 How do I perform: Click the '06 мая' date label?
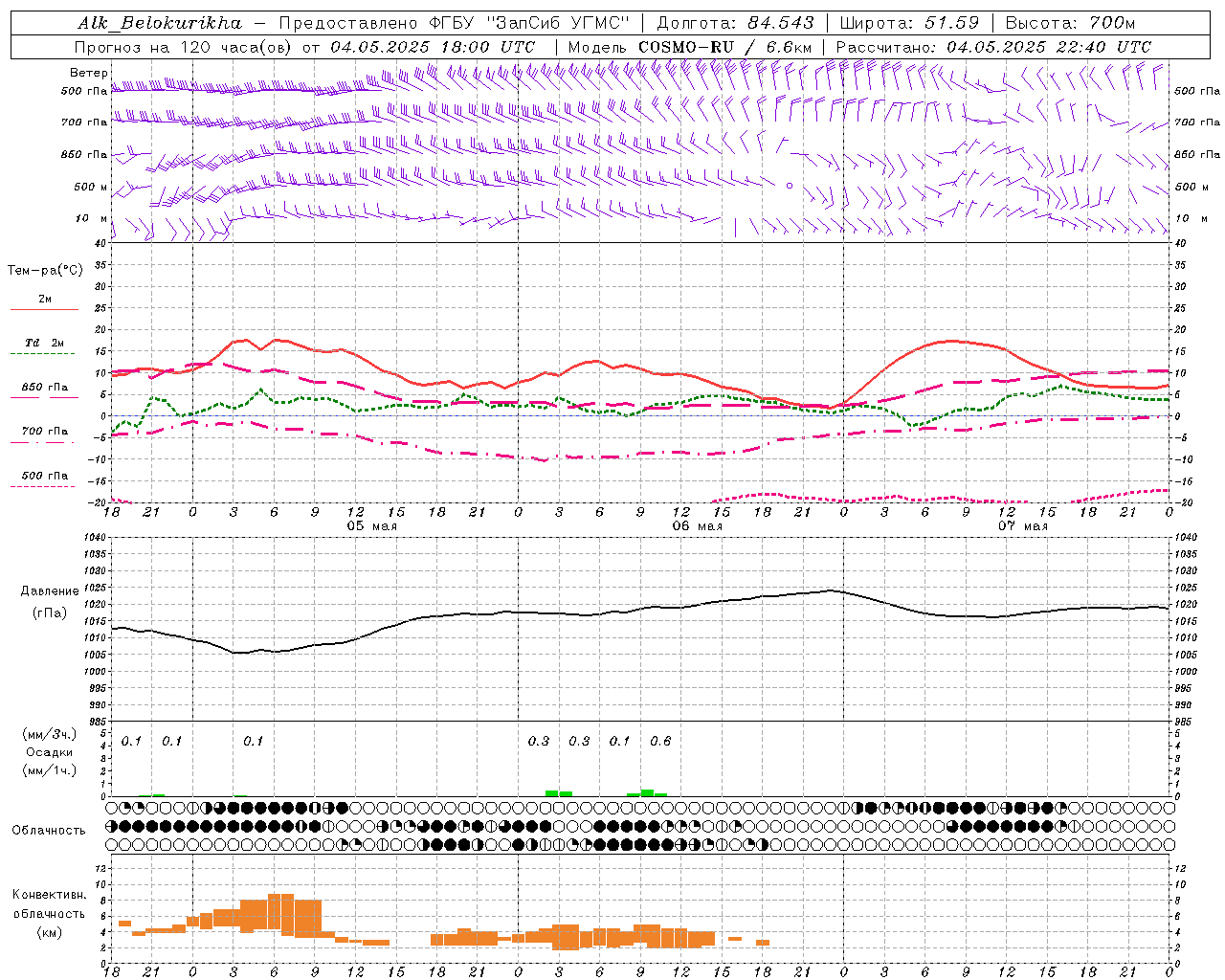(697, 526)
